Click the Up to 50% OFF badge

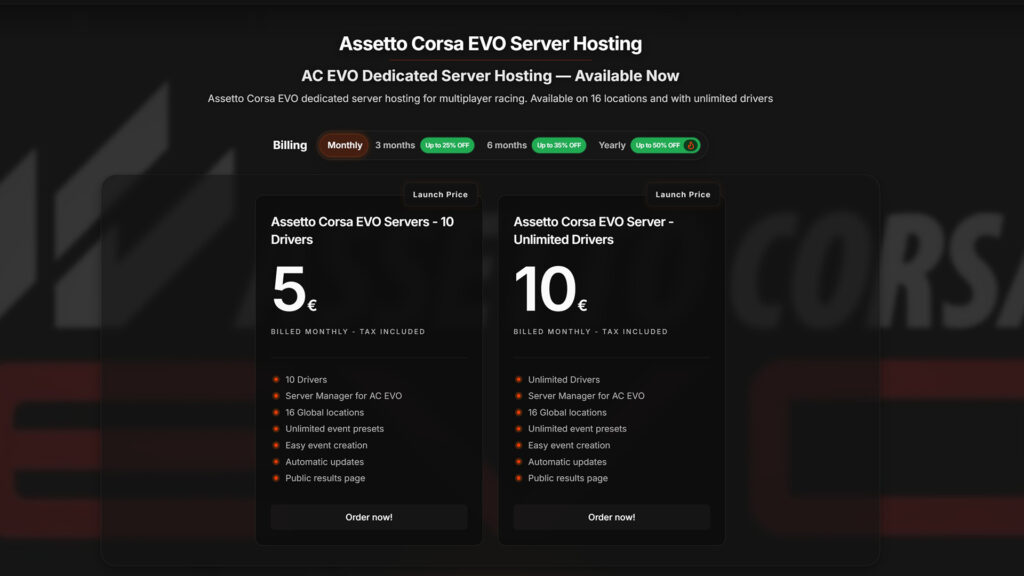[x=665, y=145]
